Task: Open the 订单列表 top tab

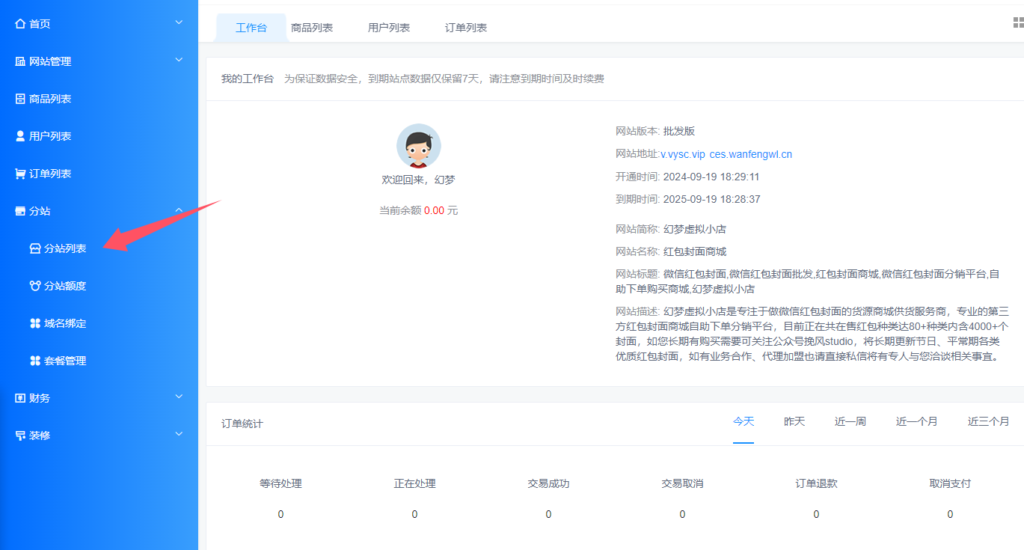Action: tap(466, 27)
